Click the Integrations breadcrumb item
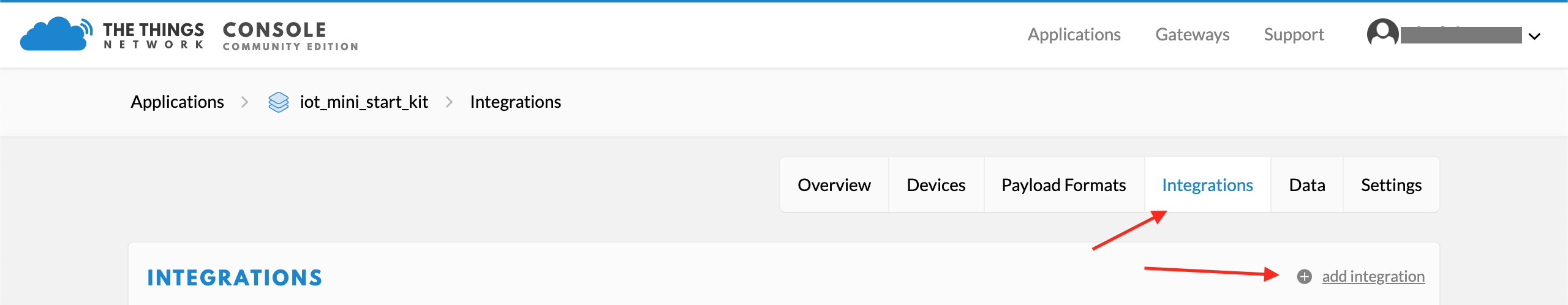 click(x=515, y=102)
